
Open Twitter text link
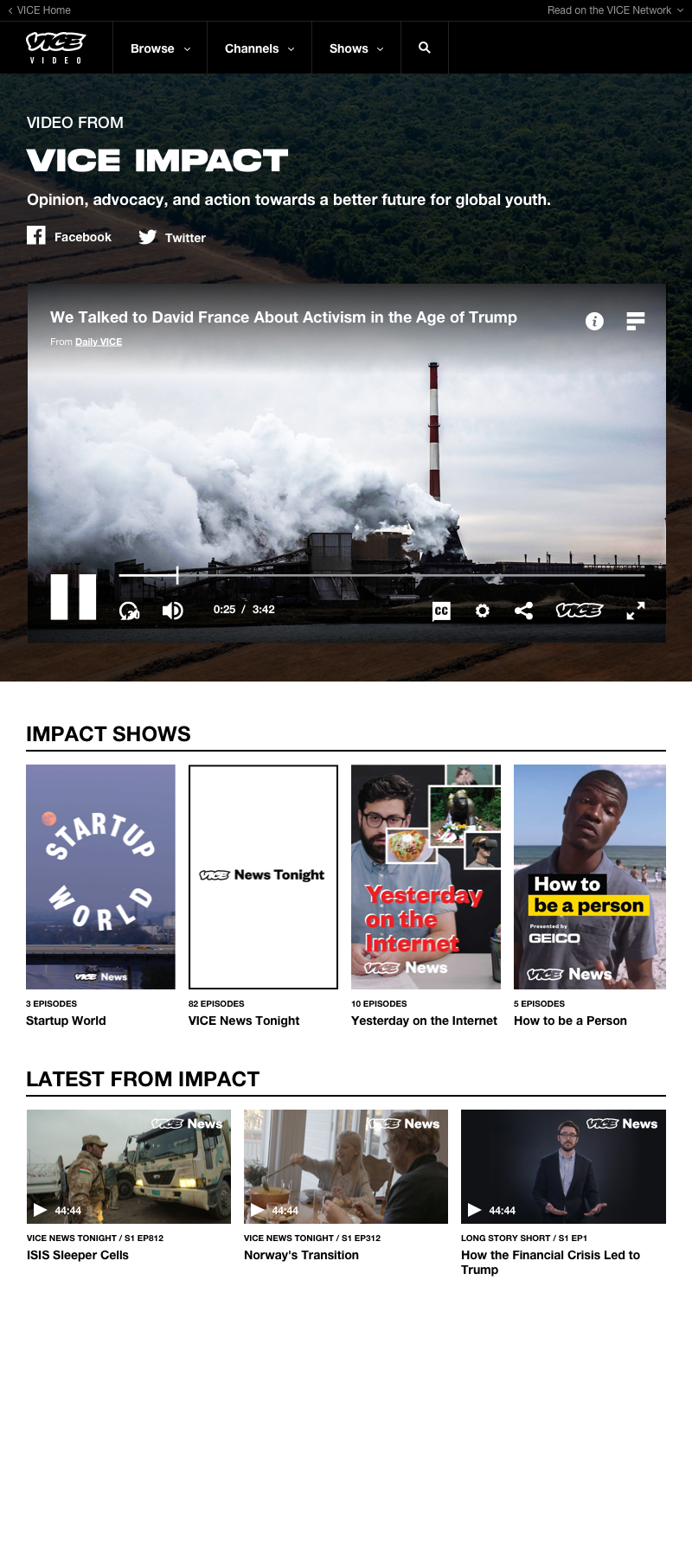(x=185, y=238)
